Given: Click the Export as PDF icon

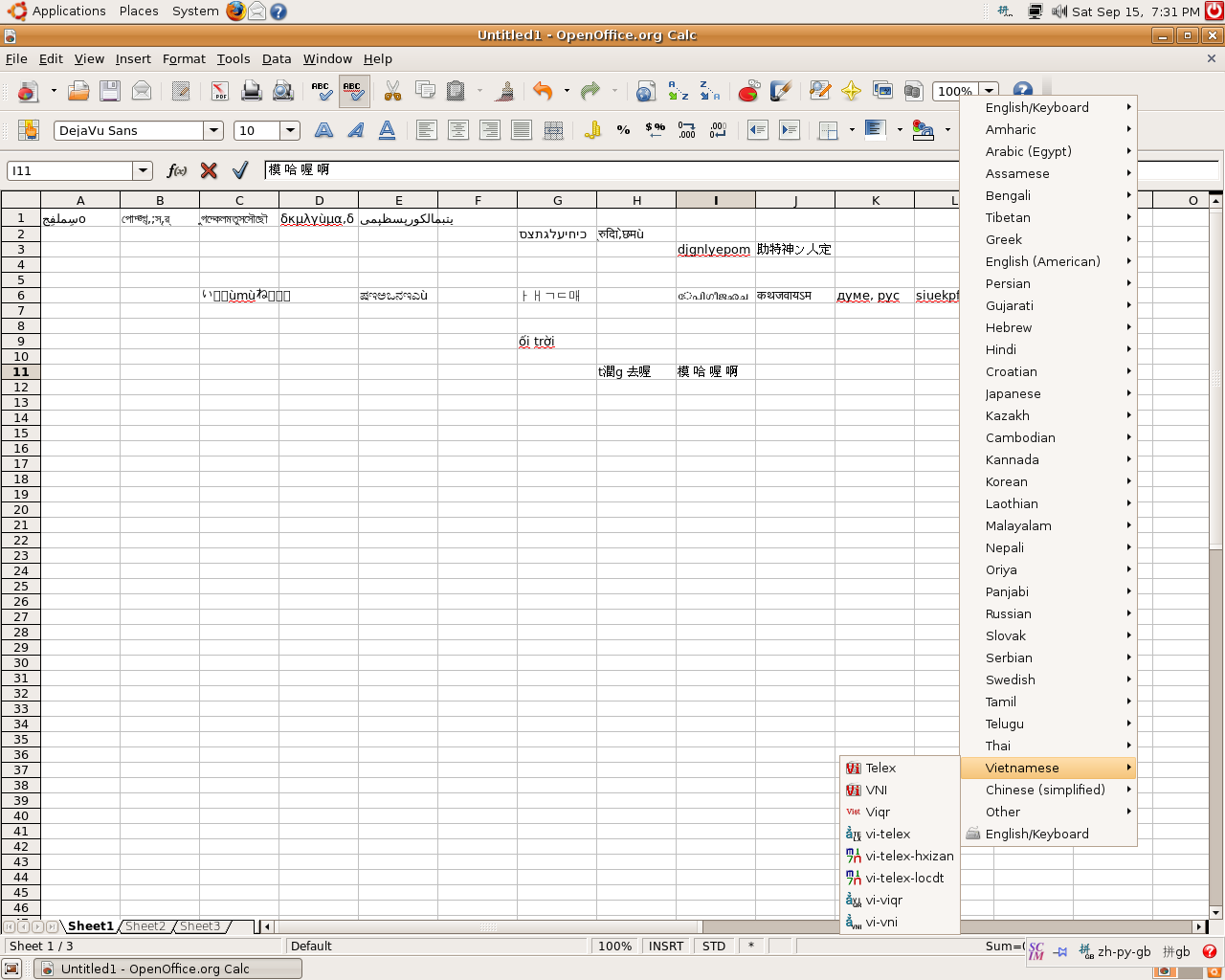Looking at the screenshot, I should pos(220,91).
